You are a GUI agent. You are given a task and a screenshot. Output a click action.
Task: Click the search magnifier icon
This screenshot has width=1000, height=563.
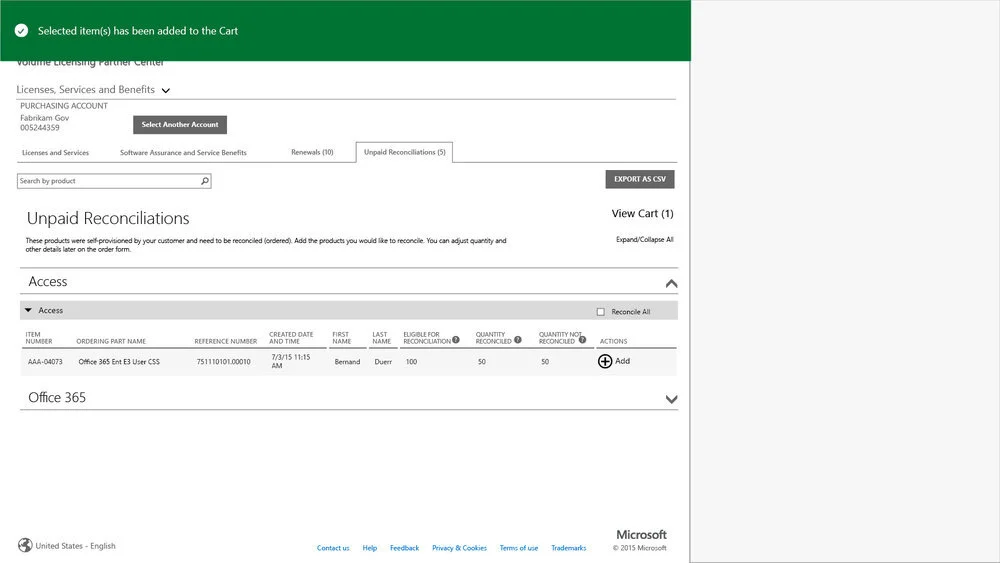205,181
